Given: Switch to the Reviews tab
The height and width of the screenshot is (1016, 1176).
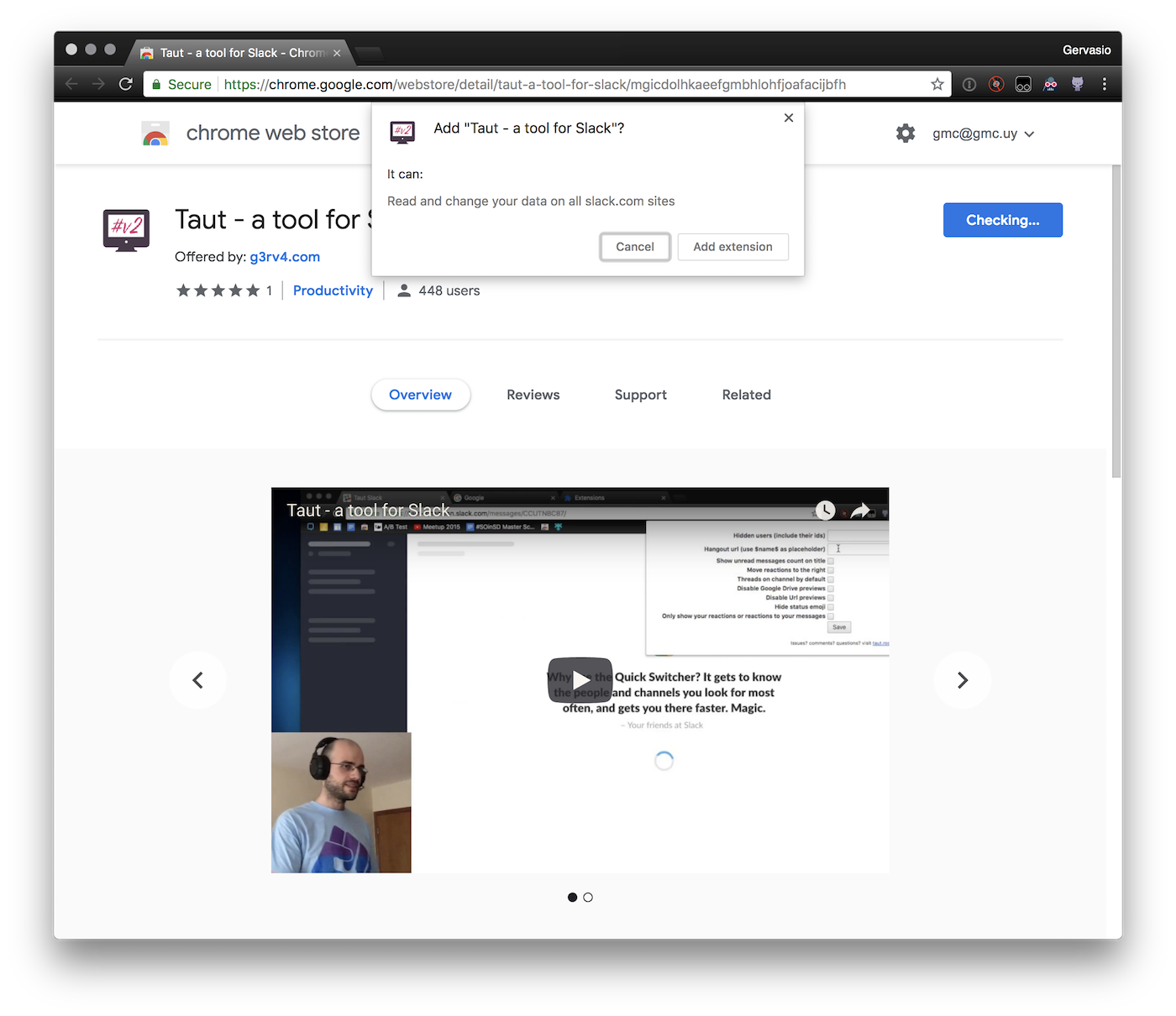Looking at the screenshot, I should tap(533, 395).
